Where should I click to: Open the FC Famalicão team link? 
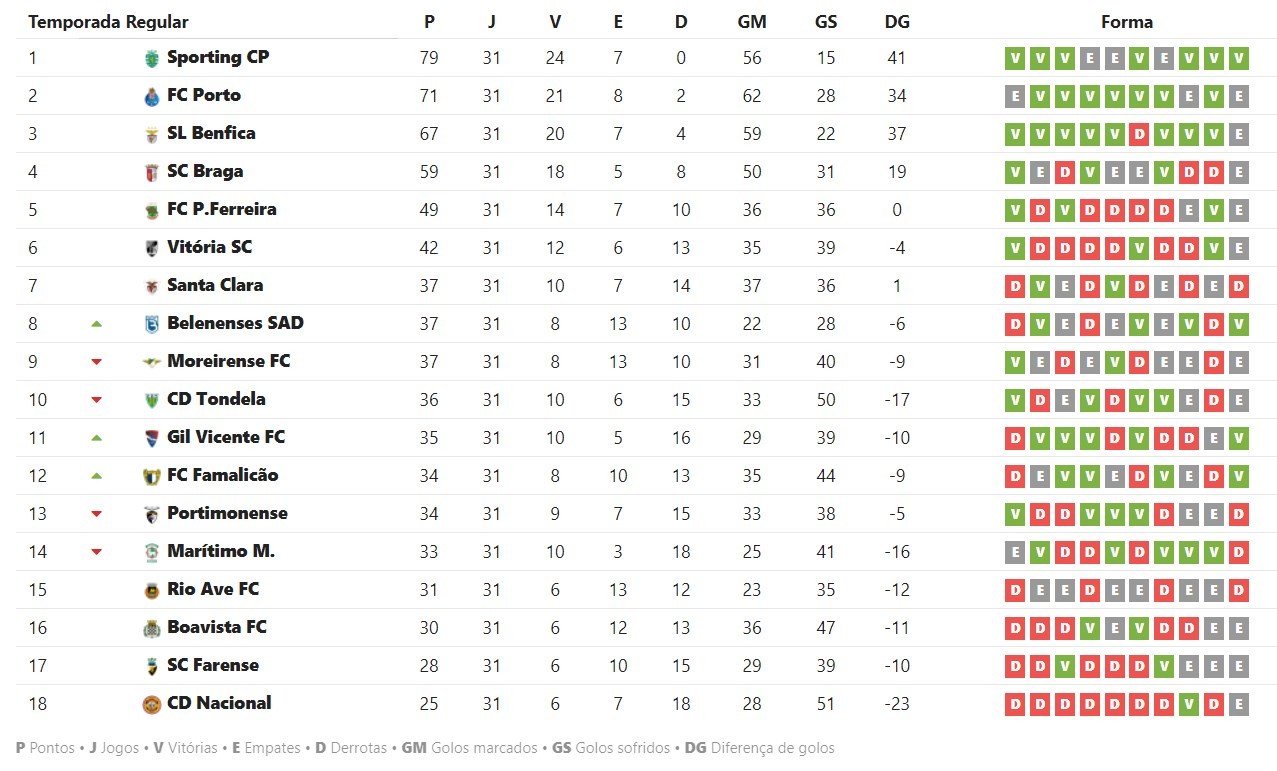(x=222, y=475)
